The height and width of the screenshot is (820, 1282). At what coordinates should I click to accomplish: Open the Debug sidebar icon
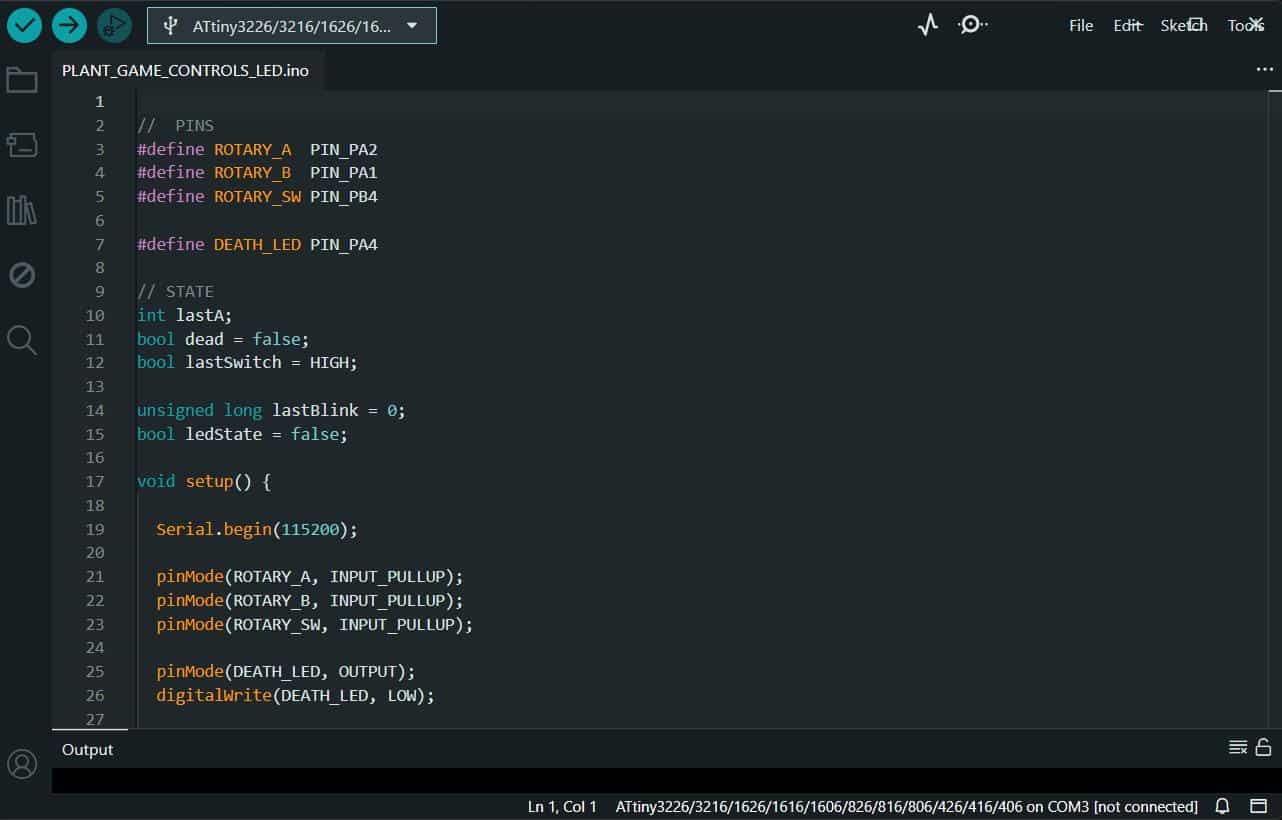22,275
